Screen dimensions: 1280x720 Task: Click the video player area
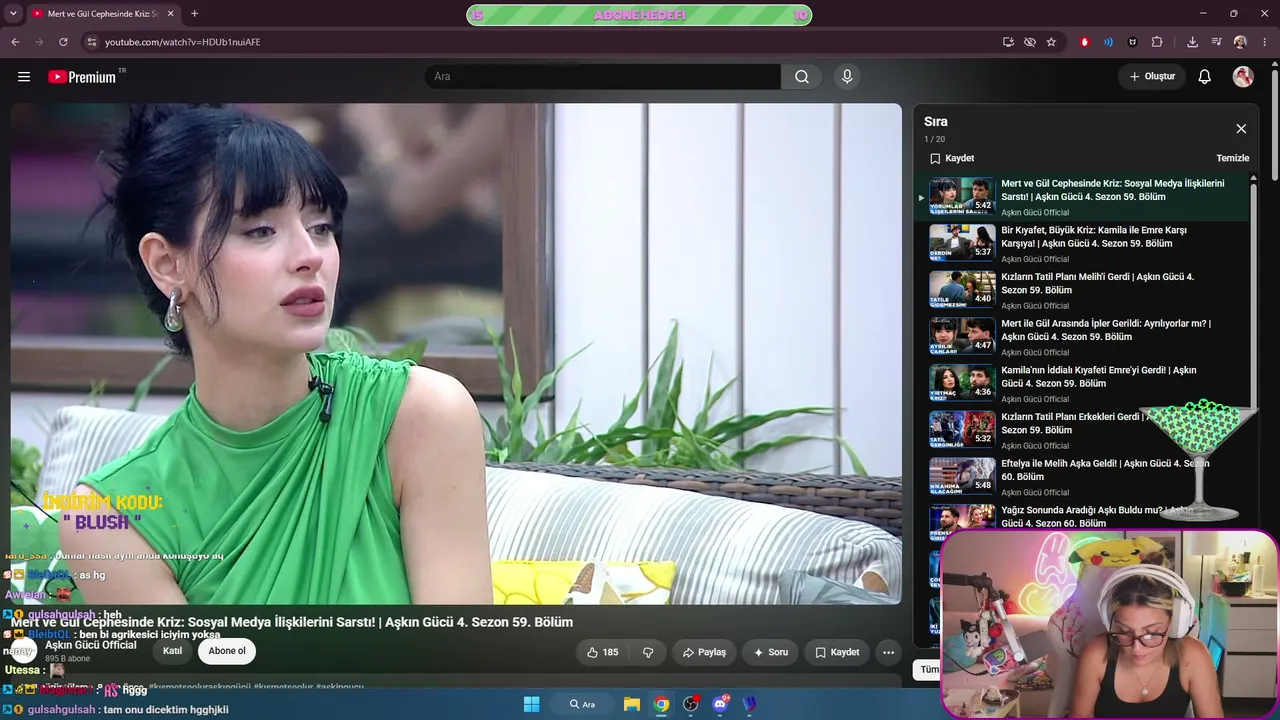click(x=456, y=354)
